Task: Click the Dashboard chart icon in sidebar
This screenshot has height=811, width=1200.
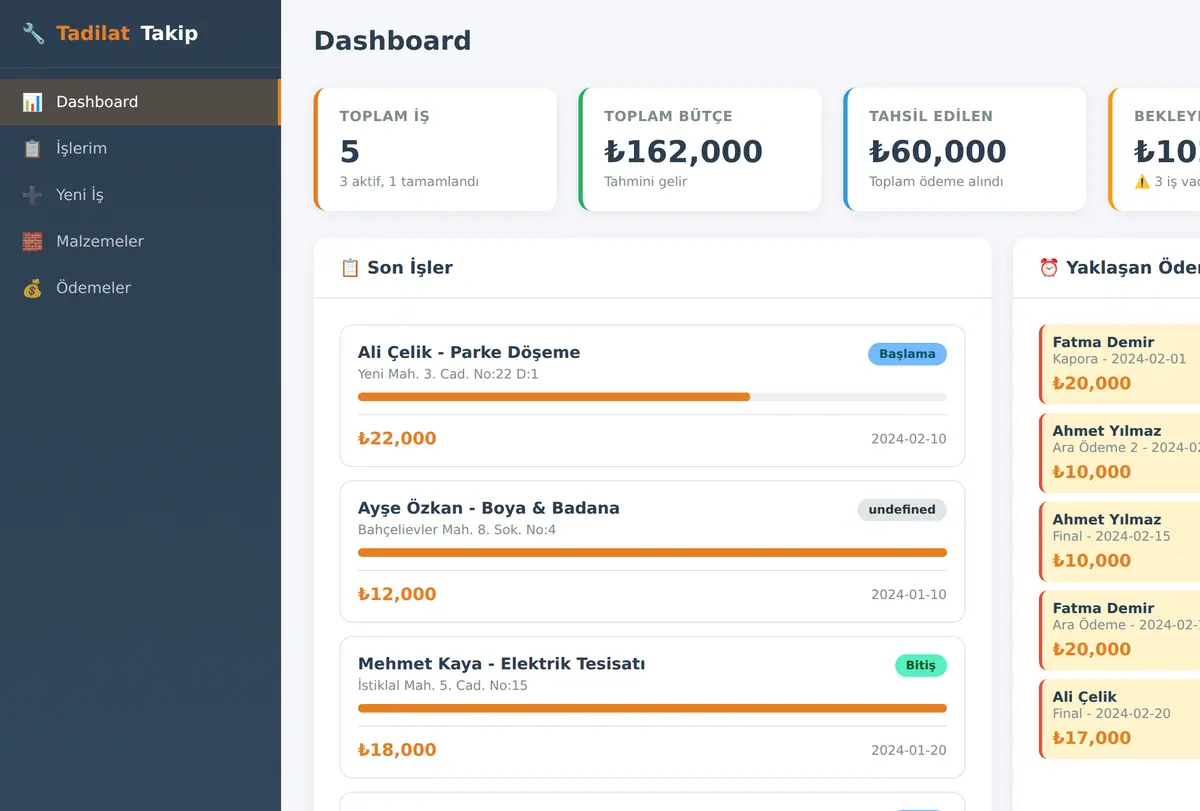Action: 32,102
